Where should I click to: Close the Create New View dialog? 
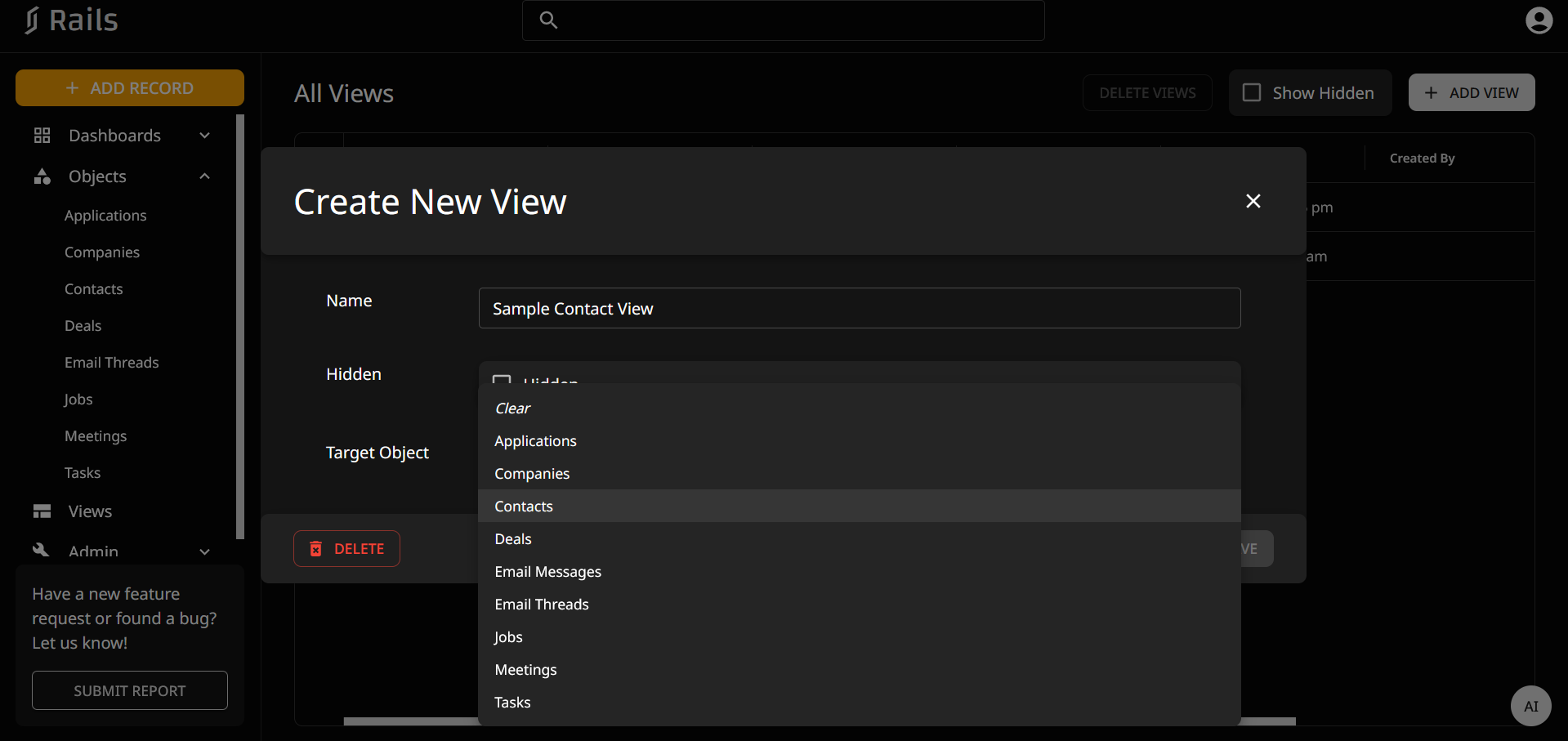tap(1253, 201)
